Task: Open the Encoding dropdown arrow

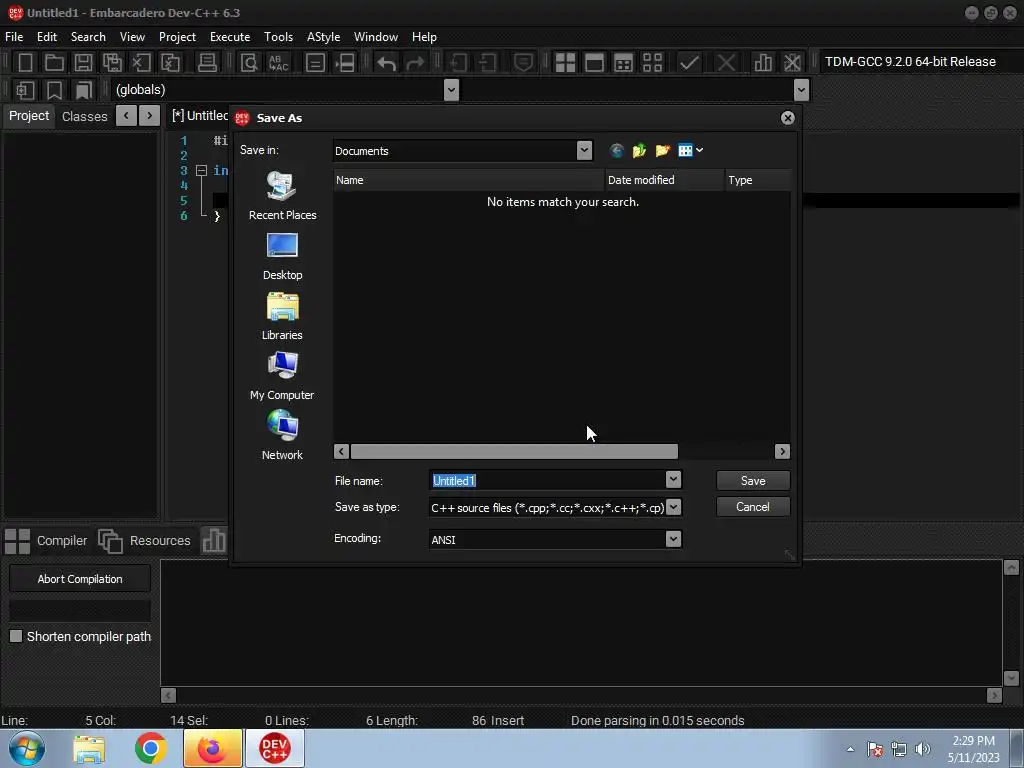Action: pyautogui.click(x=673, y=539)
